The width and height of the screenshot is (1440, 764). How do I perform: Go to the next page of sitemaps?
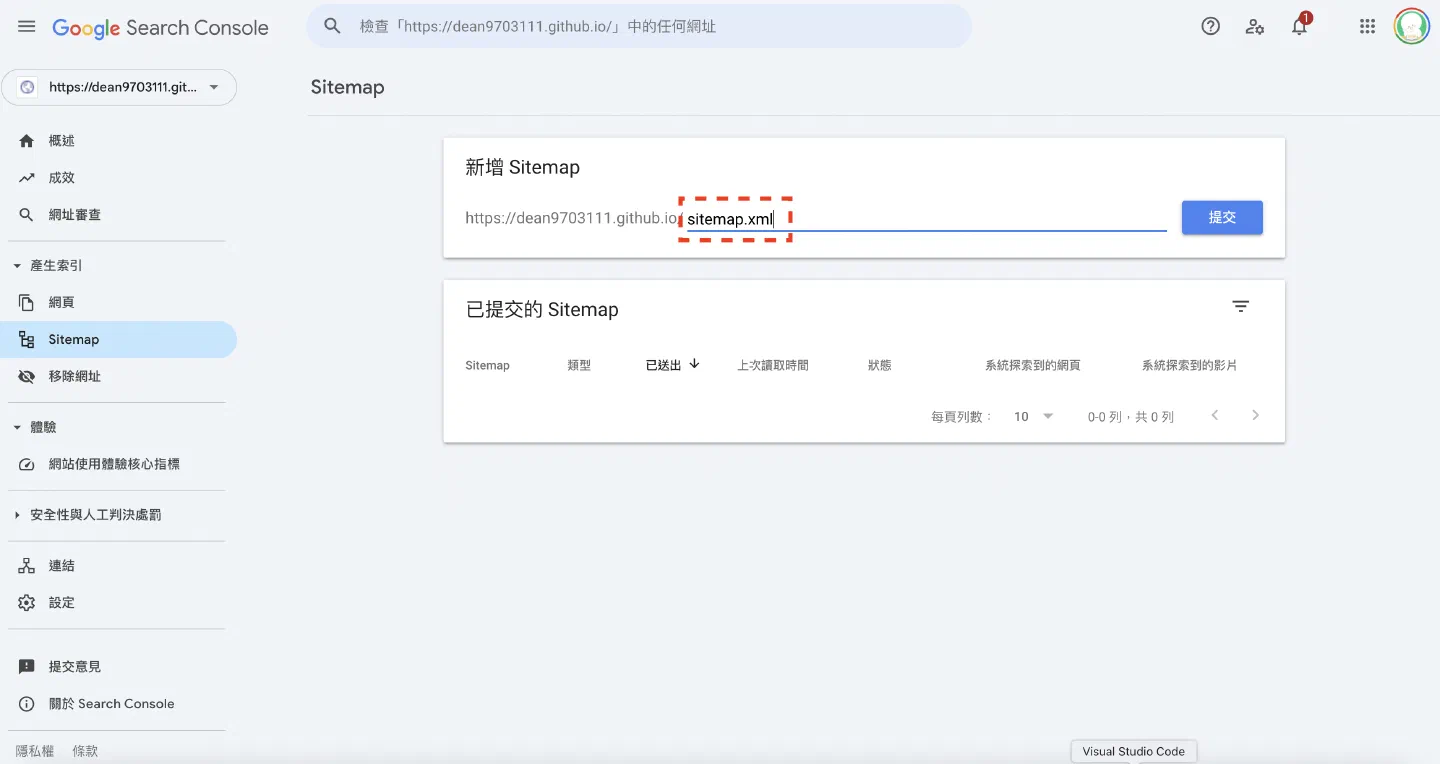click(1256, 416)
